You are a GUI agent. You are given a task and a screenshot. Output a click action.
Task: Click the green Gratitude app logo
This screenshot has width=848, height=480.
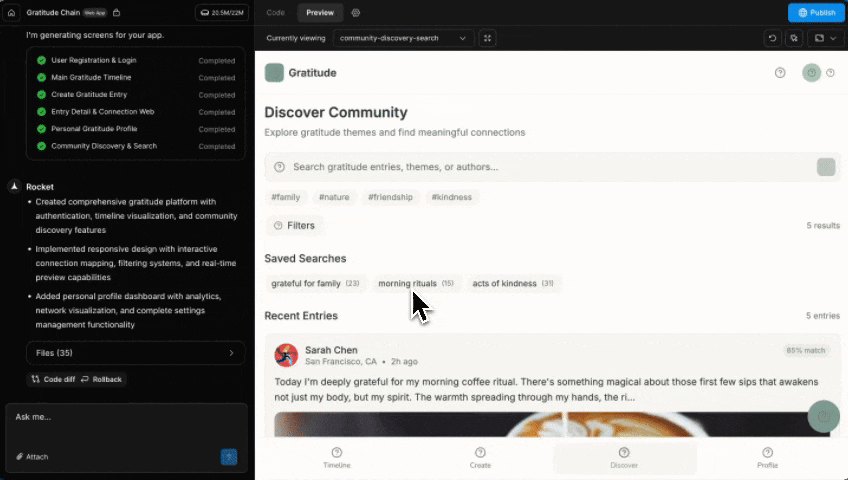(x=274, y=72)
